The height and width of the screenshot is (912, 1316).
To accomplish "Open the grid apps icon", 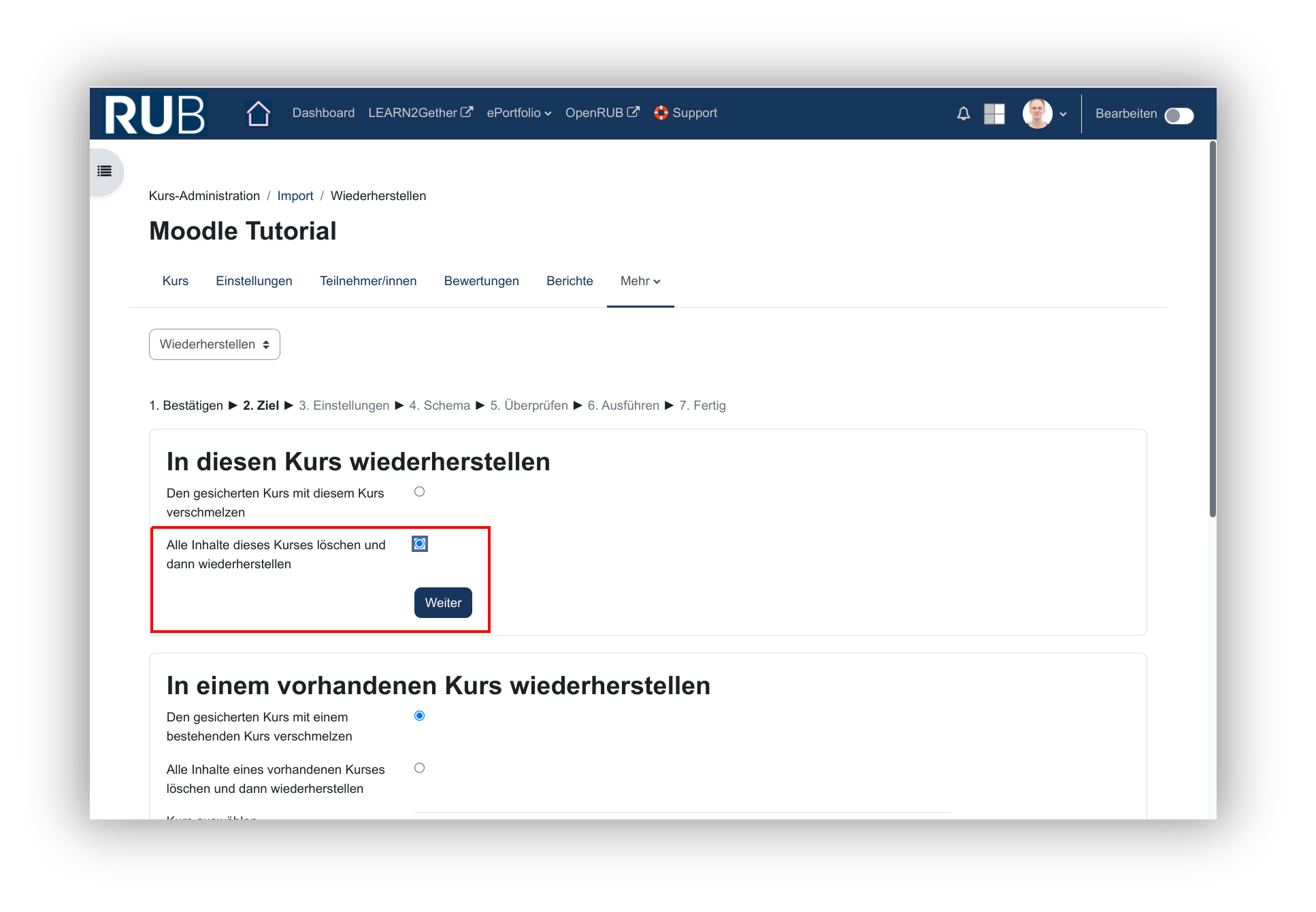I will [994, 114].
